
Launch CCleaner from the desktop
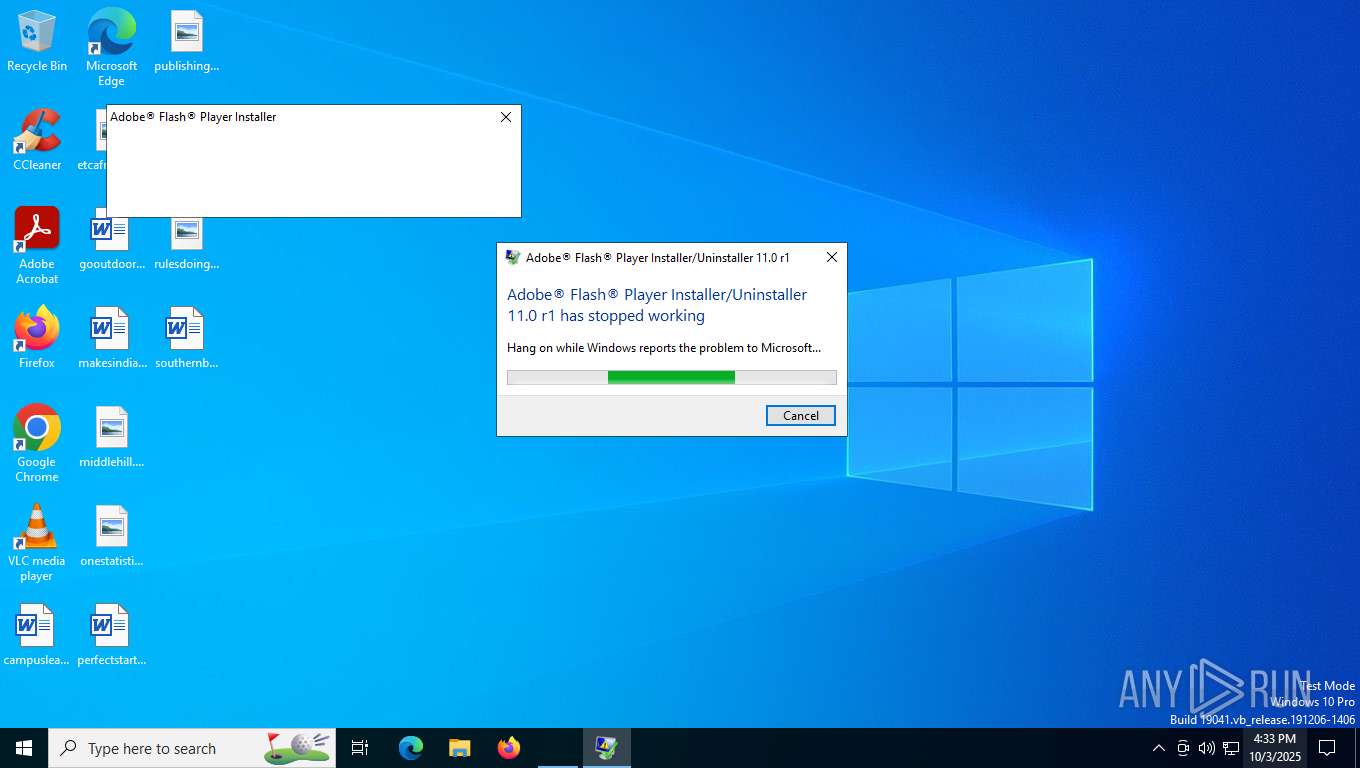(x=37, y=140)
